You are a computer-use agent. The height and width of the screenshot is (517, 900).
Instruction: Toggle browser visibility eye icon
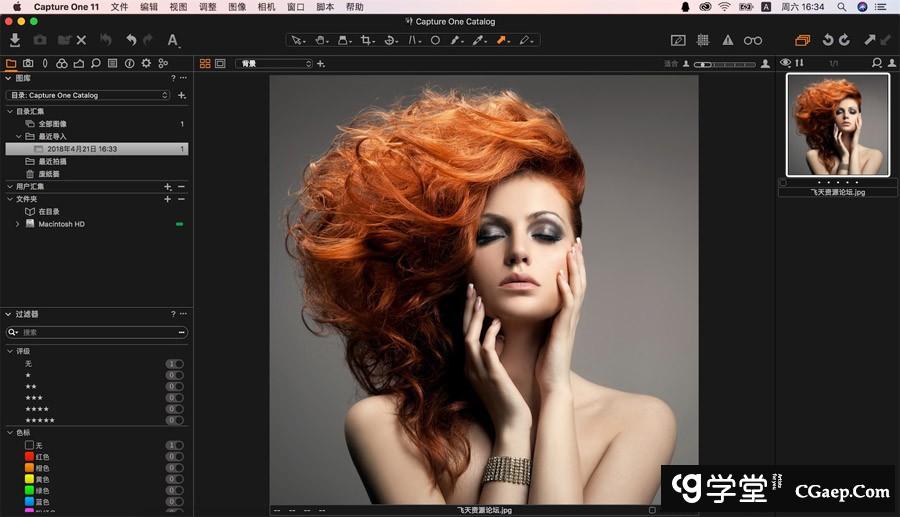click(785, 63)
